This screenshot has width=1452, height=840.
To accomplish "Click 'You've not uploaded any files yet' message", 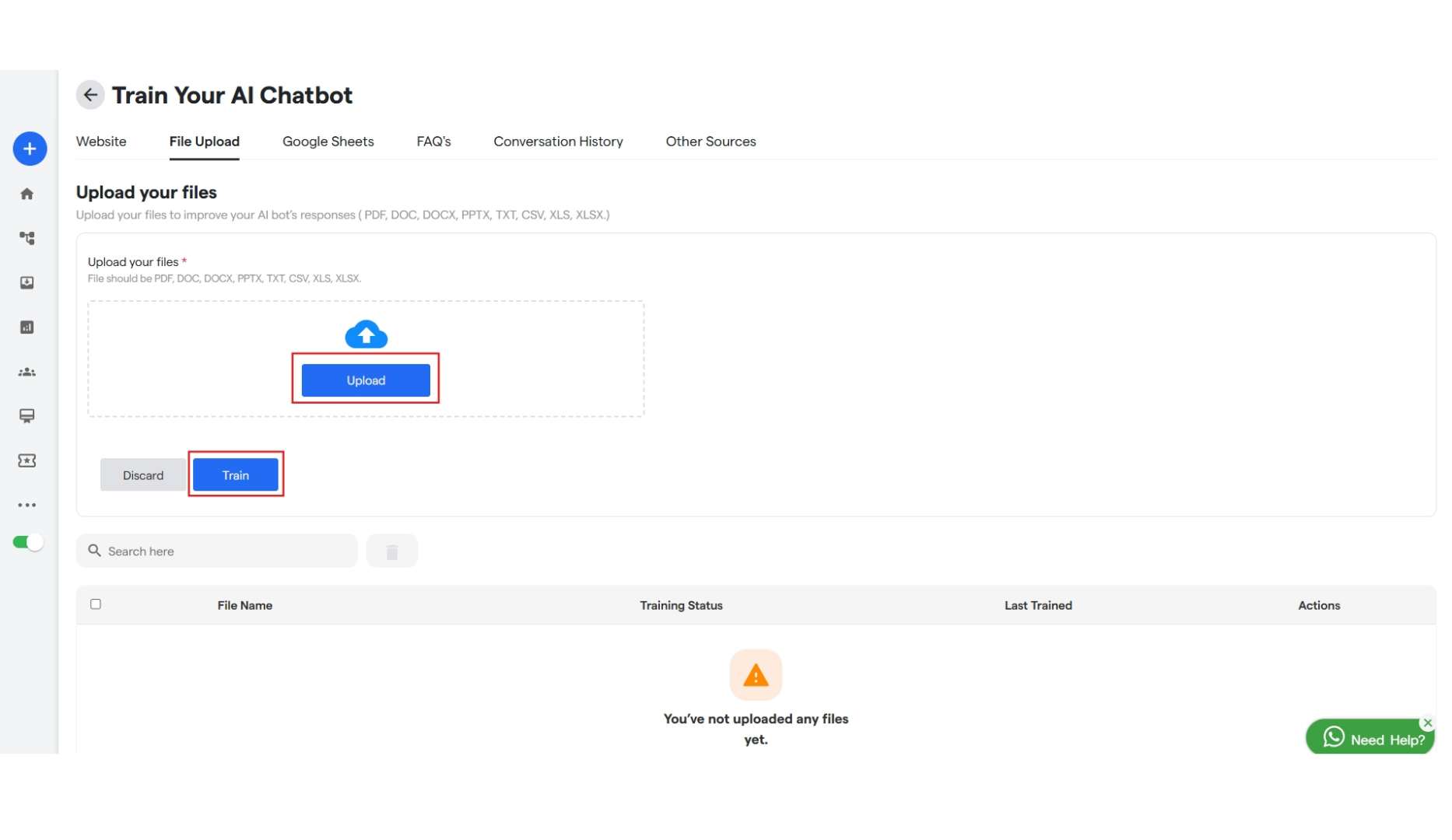I will 756,730.
